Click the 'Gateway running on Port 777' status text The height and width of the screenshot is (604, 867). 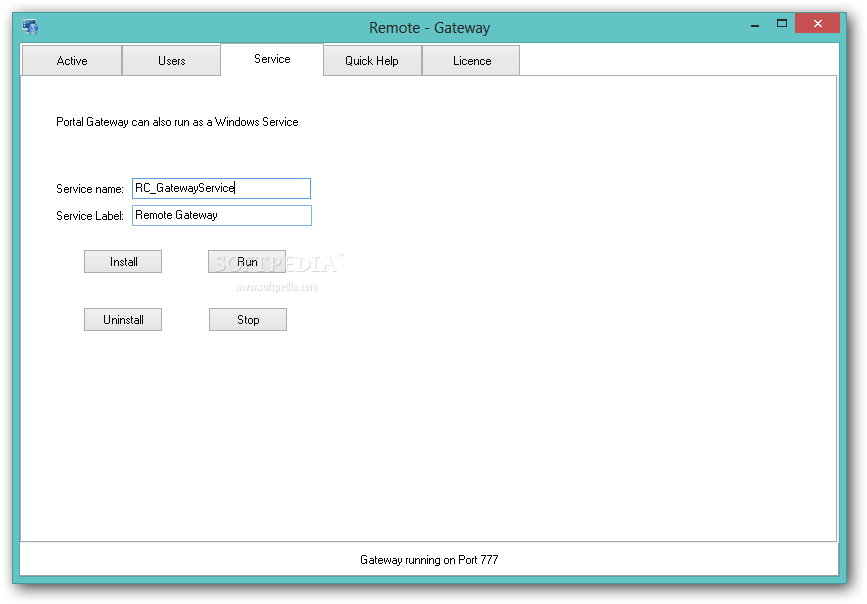429,560
